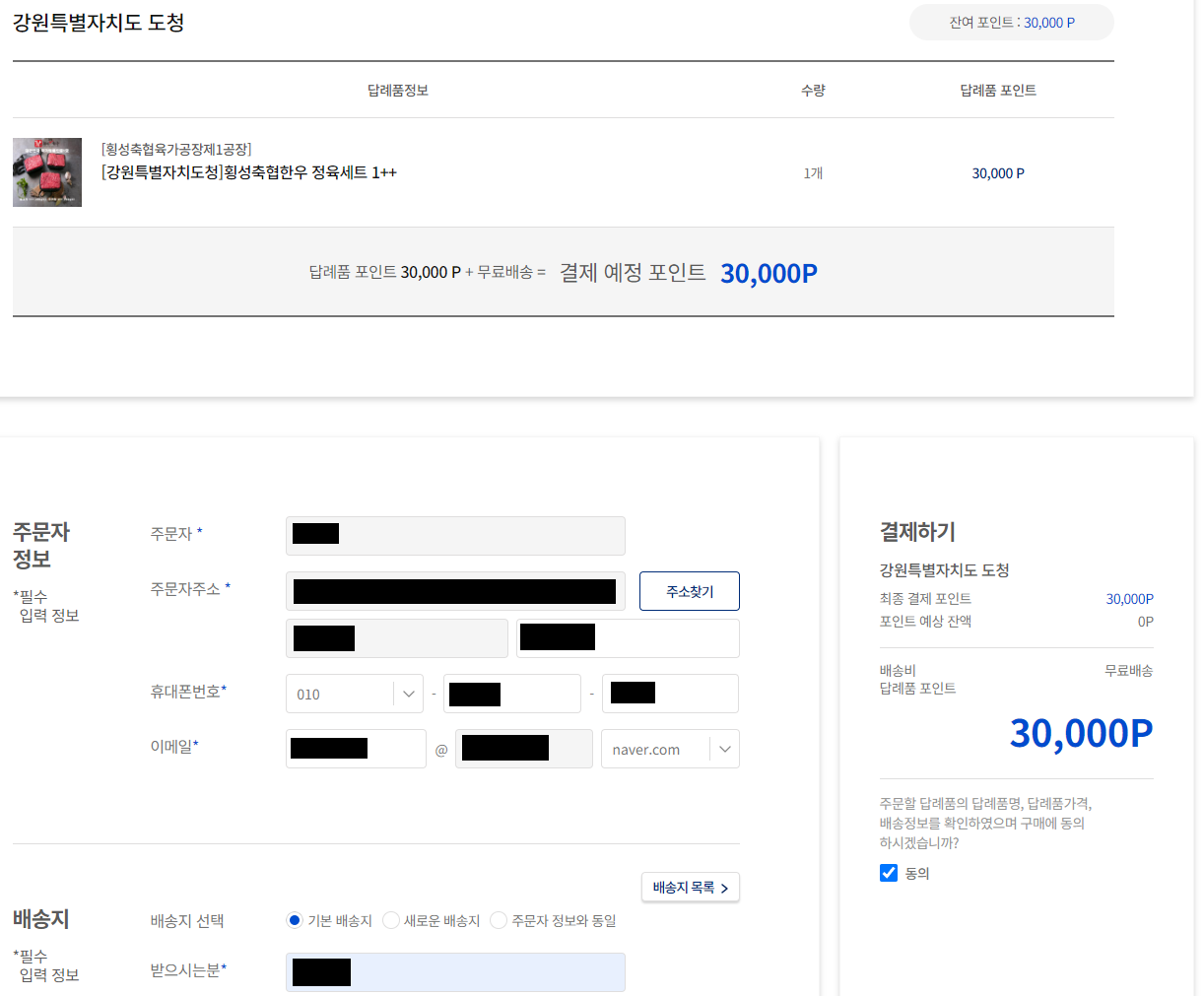The width and height of the screenshot is (1204, 996).
Task: Click the 잔여 포인트 balance badge
Action: click(1011, 22)
